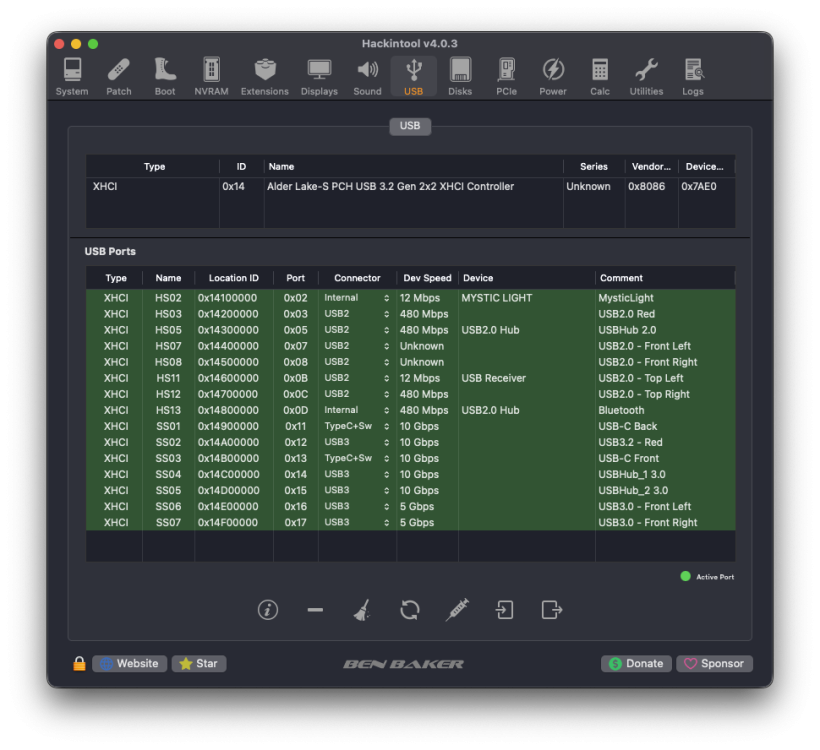The width and height of the screenshot is (820, 750).
Task: Select the Alder Lake-S XHCI controller row
Action: coord(411,187)
